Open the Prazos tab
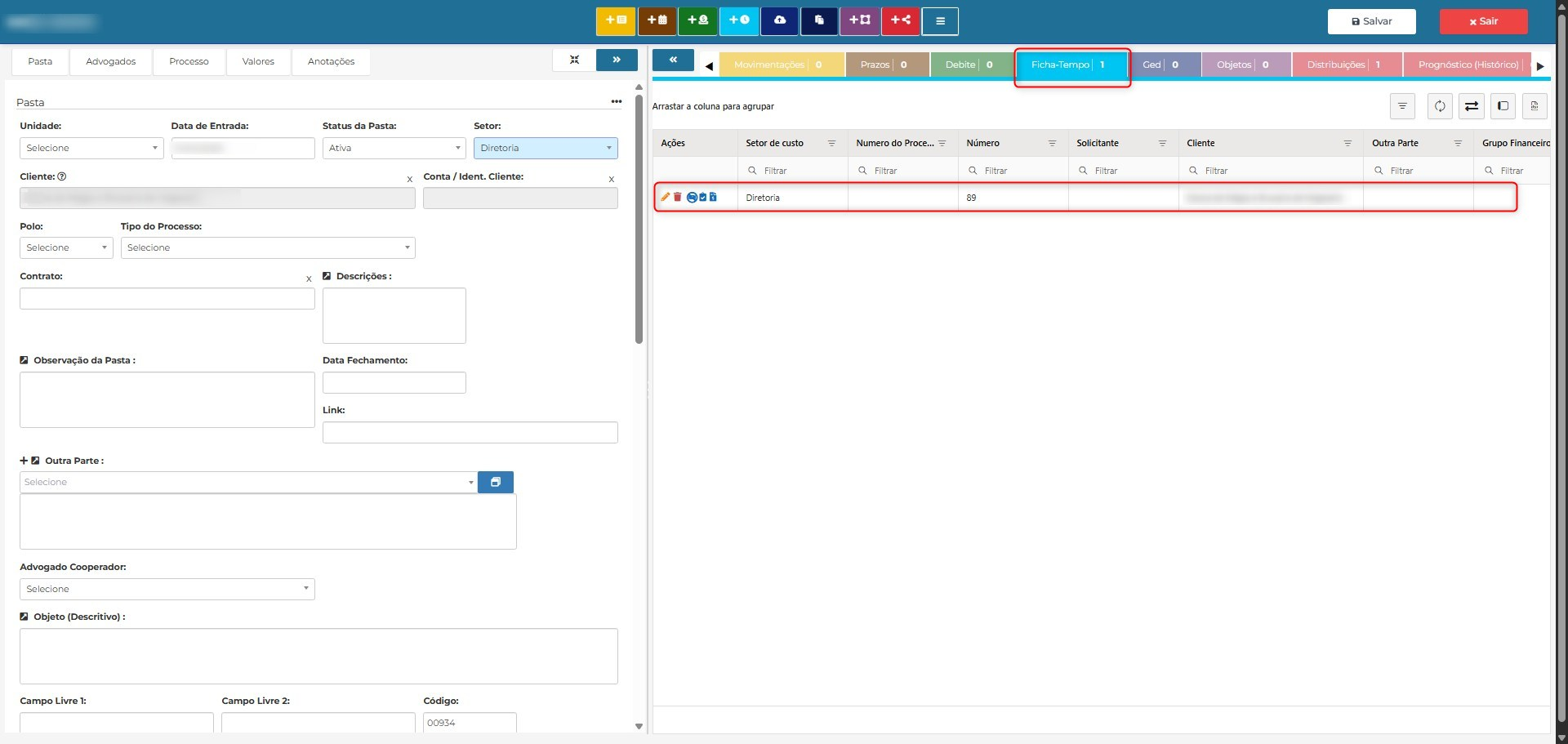This screenshot has width=1568, height=744. click(x=888, y=65)
